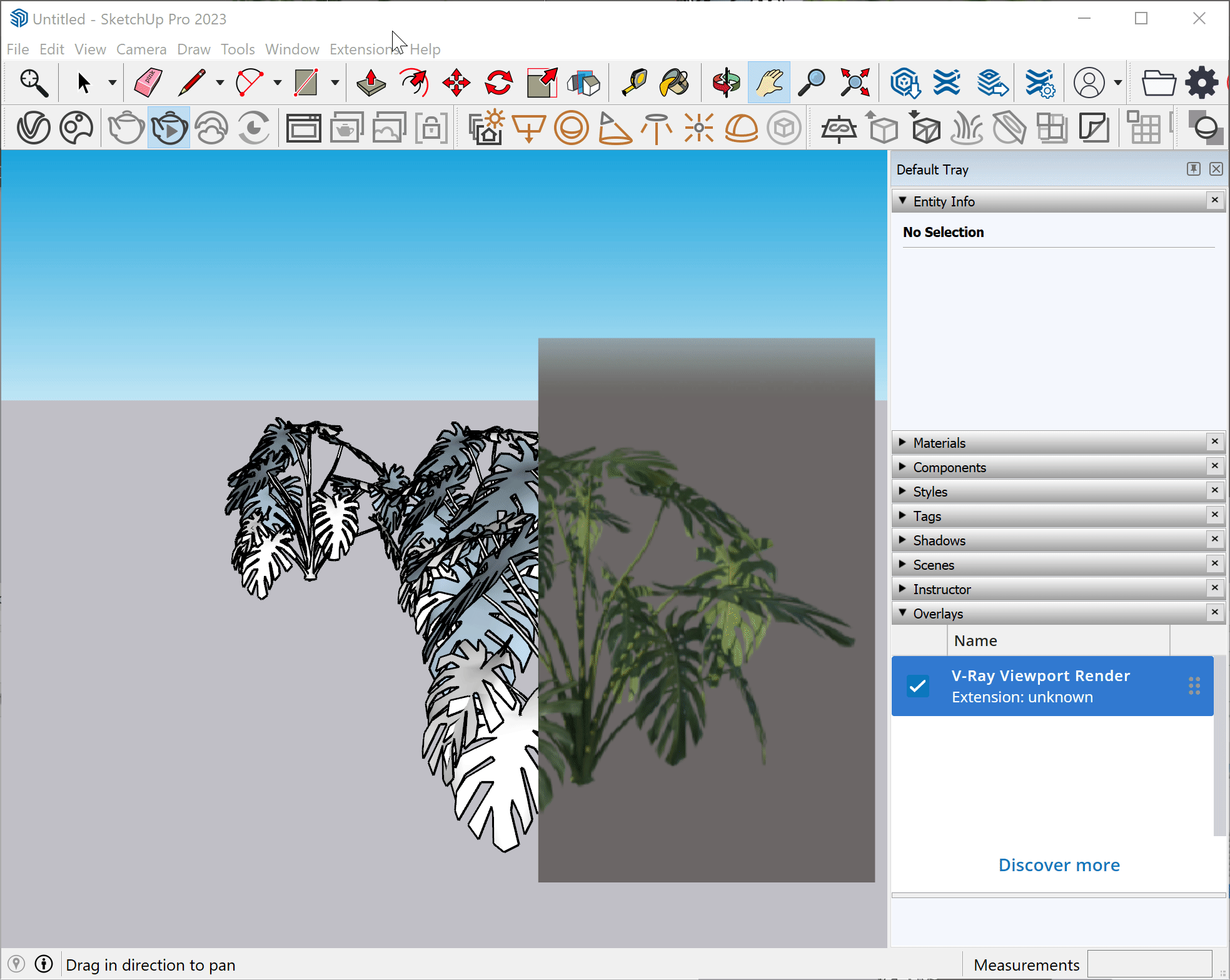Select the Rectangle shape tool
This screenshot has height=980, width=1230.
(x=306, y=83)
